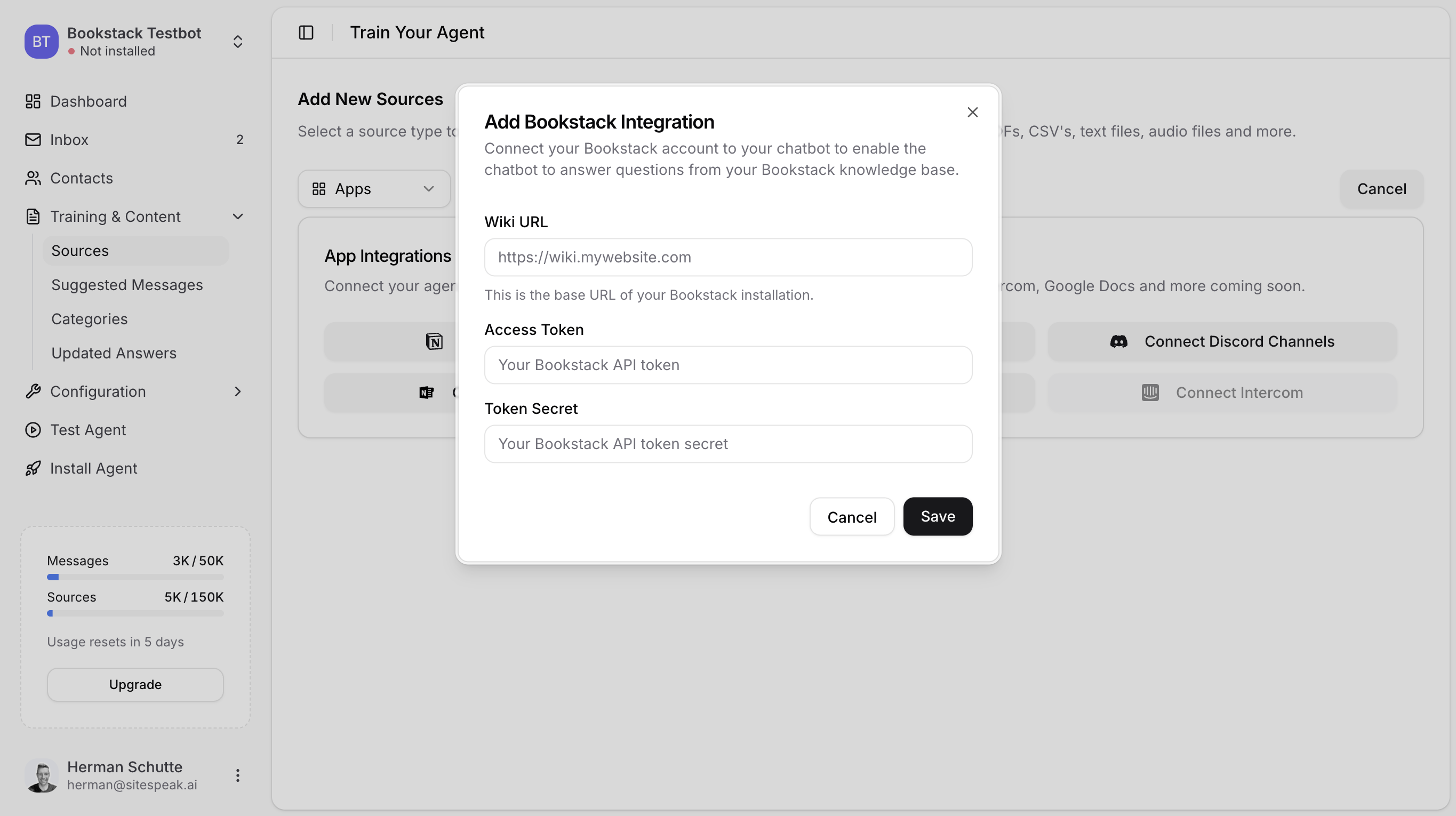This screenshot has height=816, width=1456.
Task: Click the Intercom icon on Connect Intercom
Action: click(1150, 392)
